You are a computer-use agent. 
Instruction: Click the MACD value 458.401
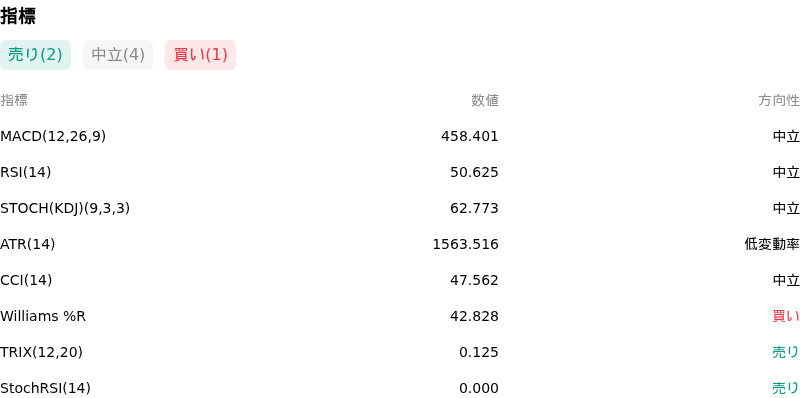point(470,136)
